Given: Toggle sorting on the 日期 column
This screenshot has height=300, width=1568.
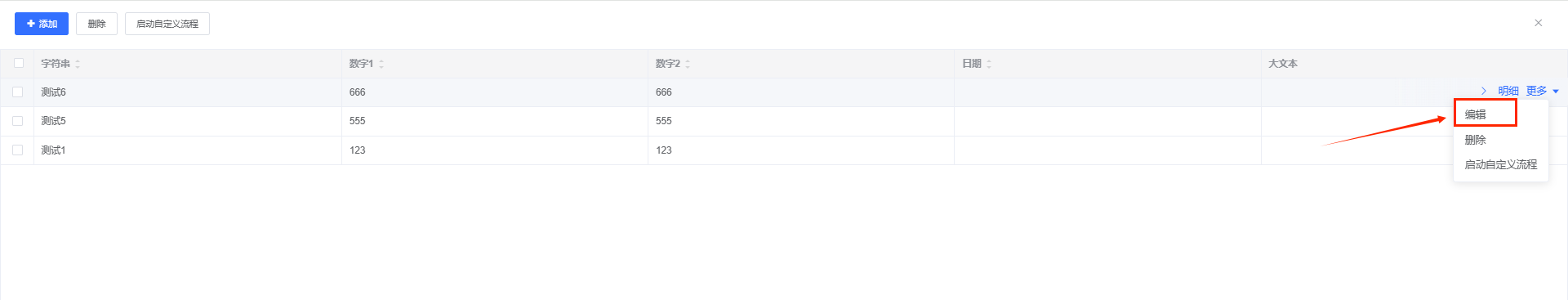Looking at the screenshot, I should pyautogui.click(x=989, y=64).
